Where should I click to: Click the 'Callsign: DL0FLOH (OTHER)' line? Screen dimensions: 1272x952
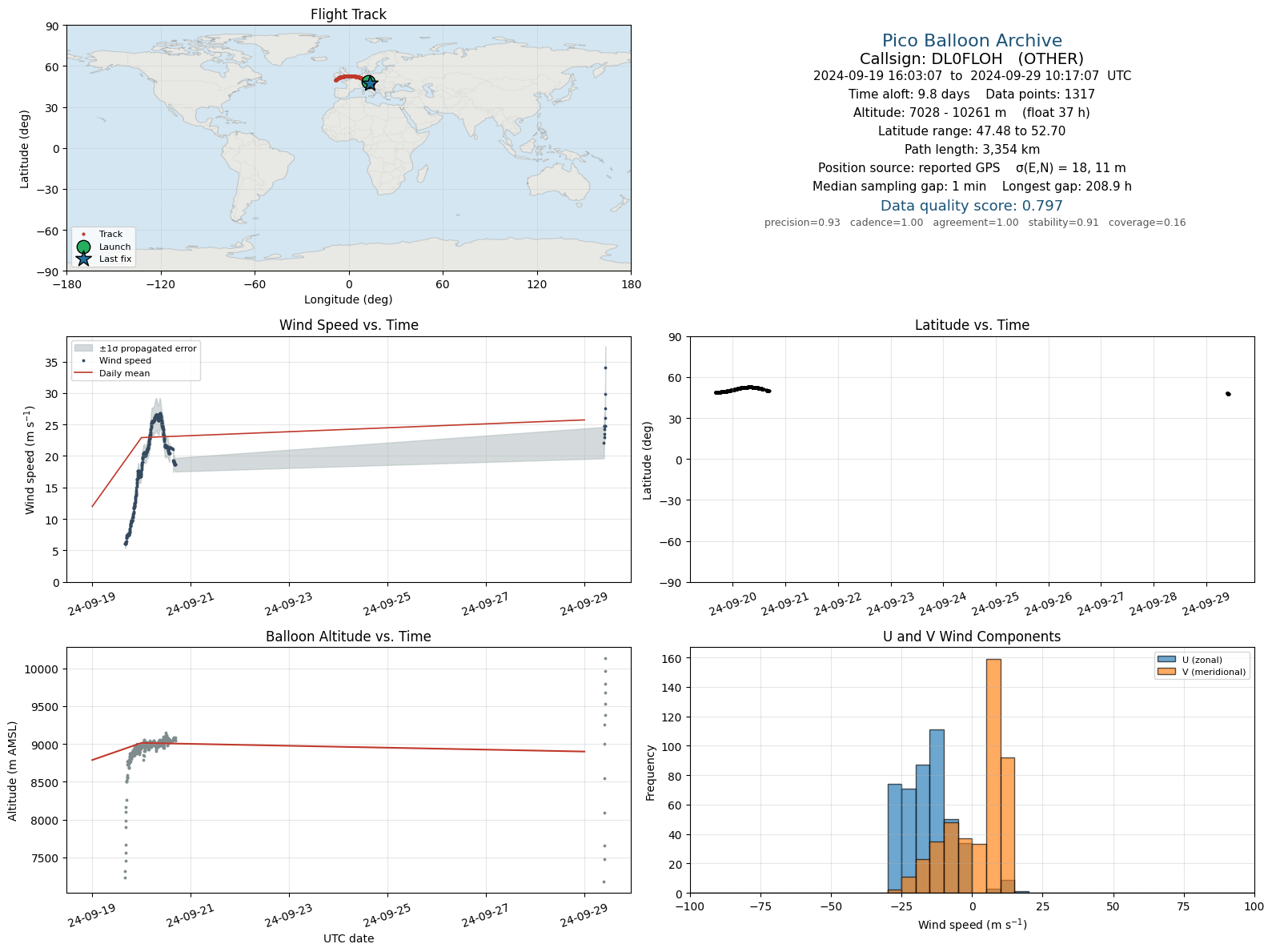[x=972, y=59]
